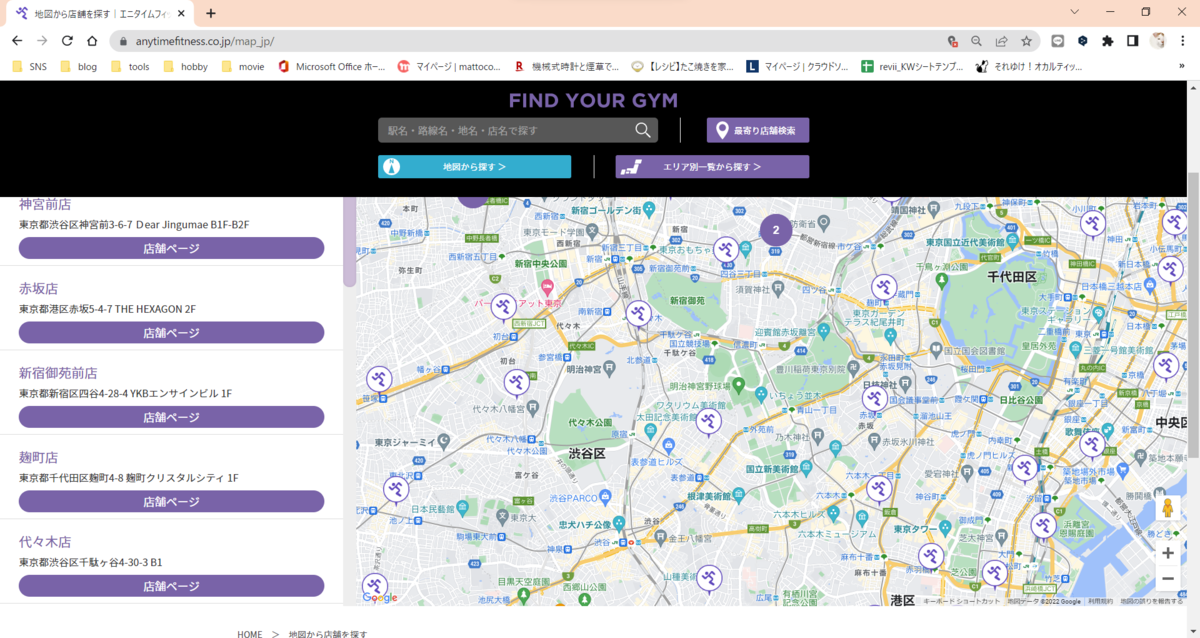Open Chrome extensions puzzle icon
Viewport: 1200px width, 638px height.
coord(1107,41)
